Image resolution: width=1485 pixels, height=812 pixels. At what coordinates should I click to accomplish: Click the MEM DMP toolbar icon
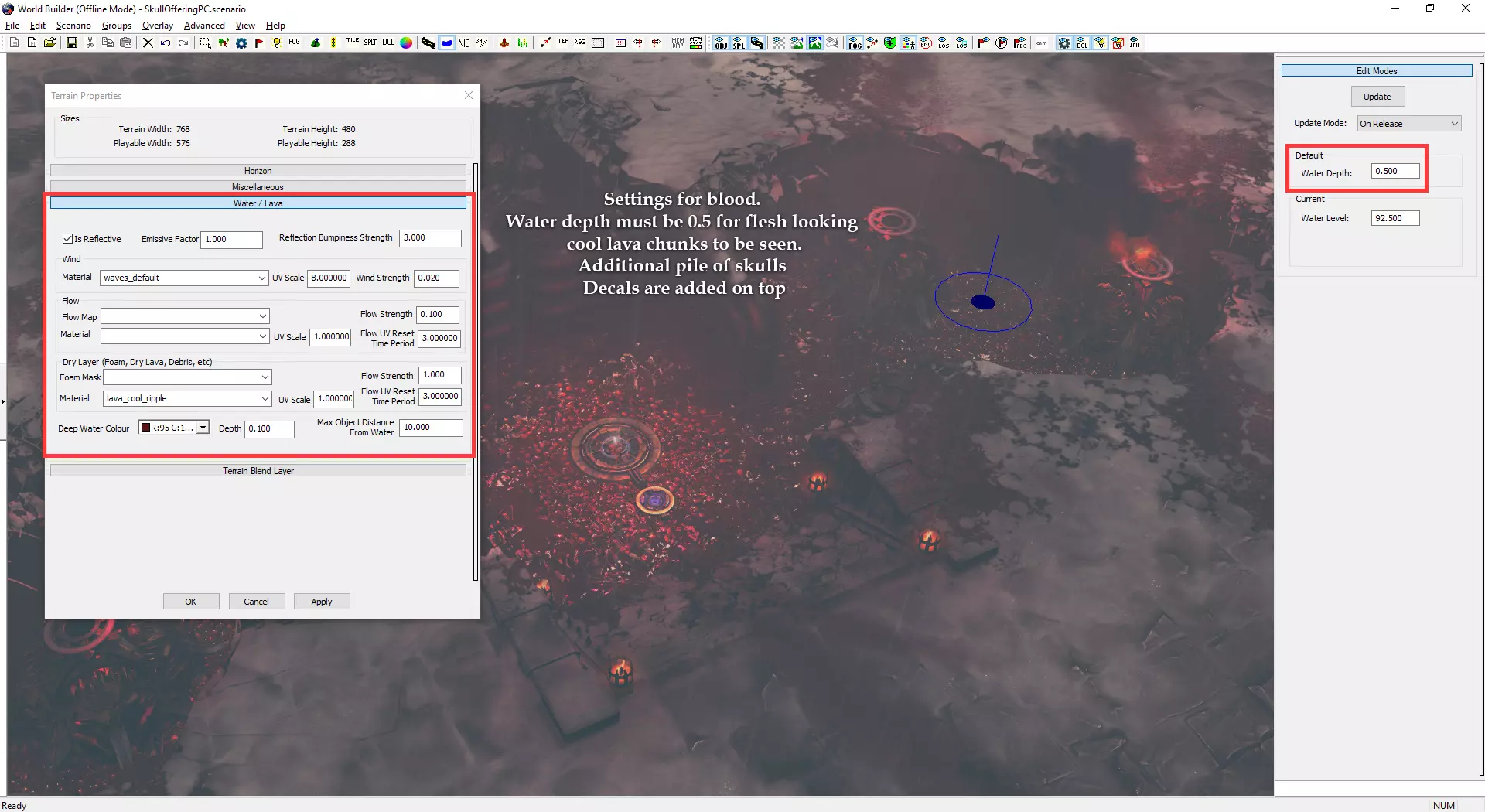(678, 43)
